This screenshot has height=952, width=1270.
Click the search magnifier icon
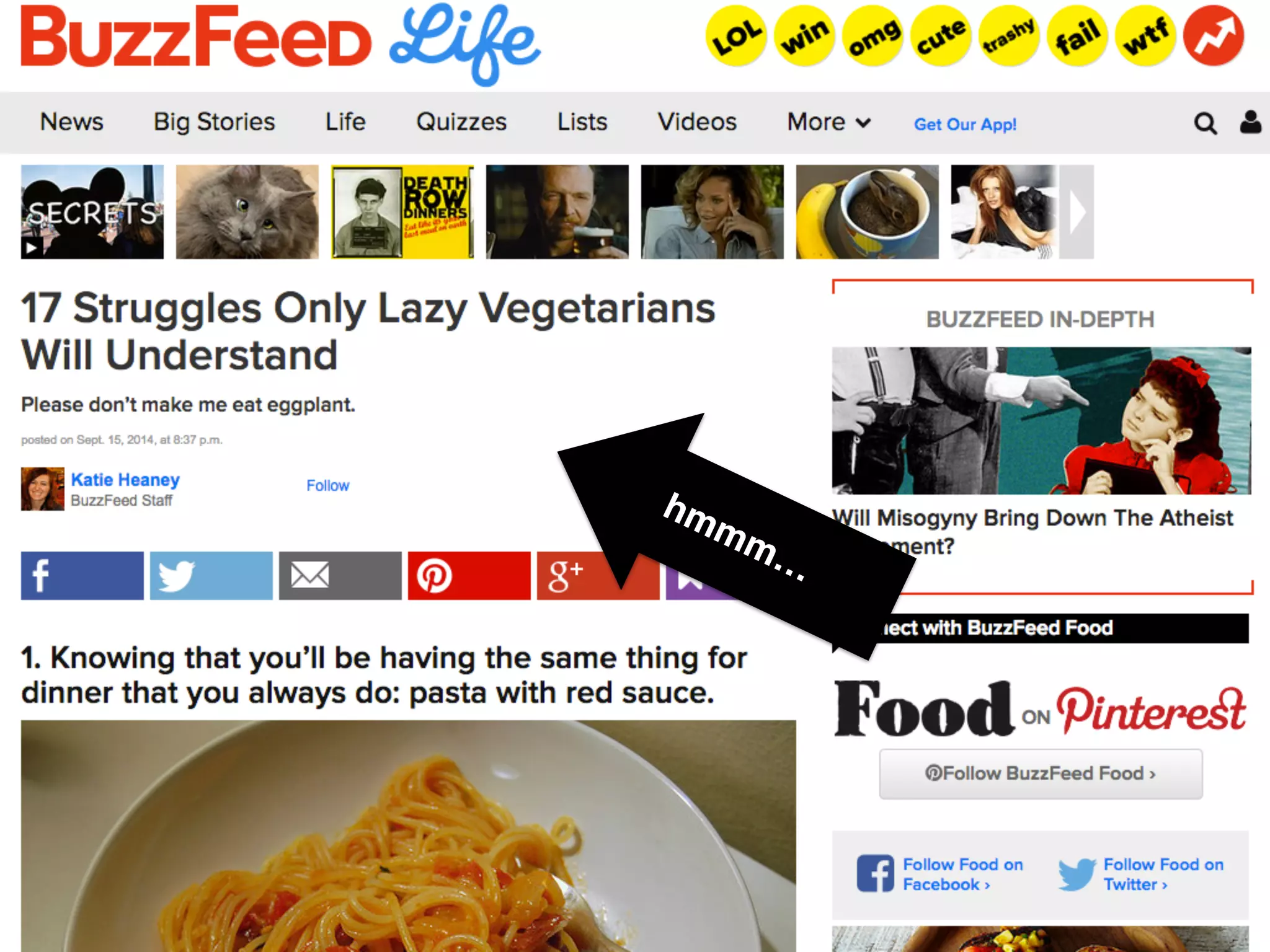click(x=1205, y=123)
